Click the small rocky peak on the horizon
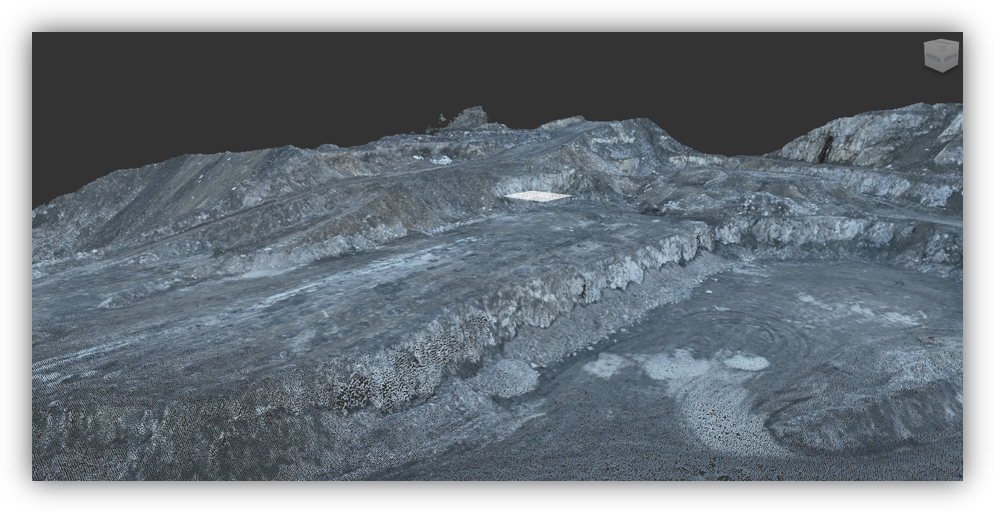Viewport: 995px width, 513px height. pyautogui.click(x=468, y=118)
